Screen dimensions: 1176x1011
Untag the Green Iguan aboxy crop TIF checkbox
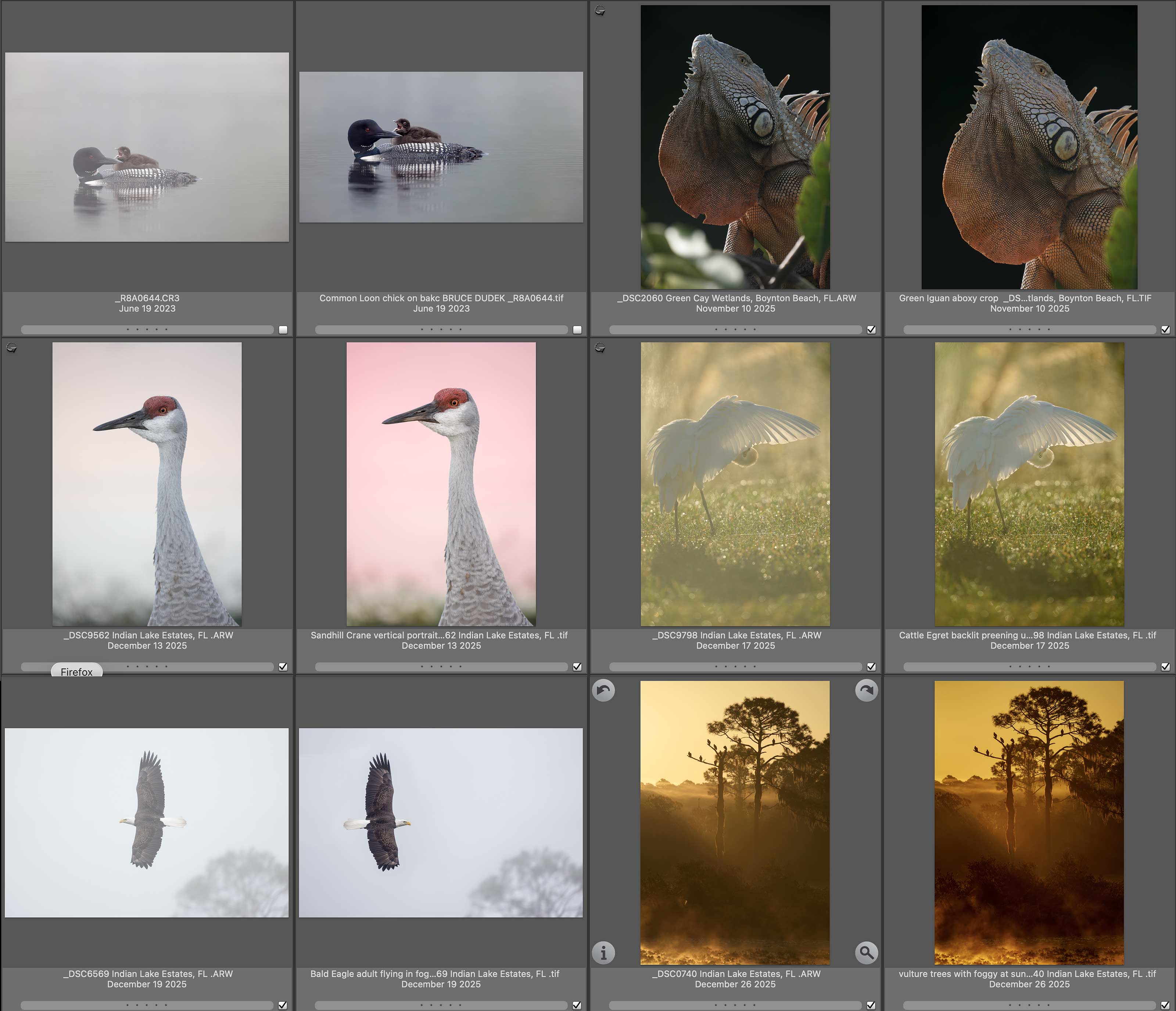coord(1165,330)
